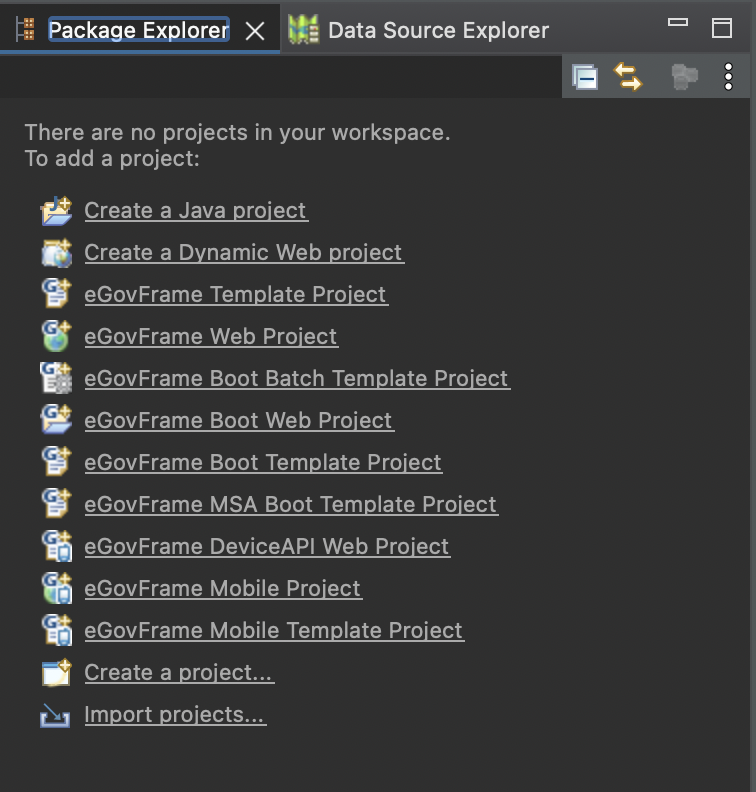Maximize the Package Explorer view
The width and height of the screenshot is (756, 792).
click(722, 28)
